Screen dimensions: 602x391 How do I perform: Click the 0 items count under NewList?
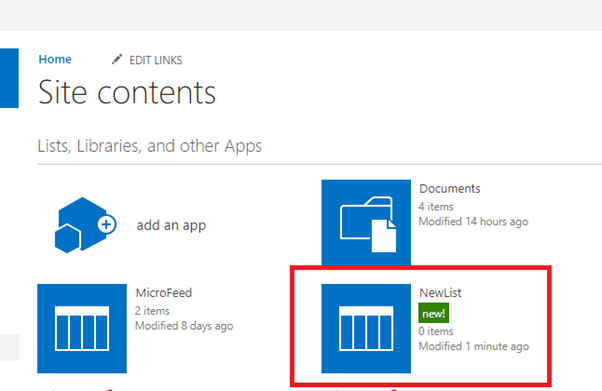click(x=436, y=331)
